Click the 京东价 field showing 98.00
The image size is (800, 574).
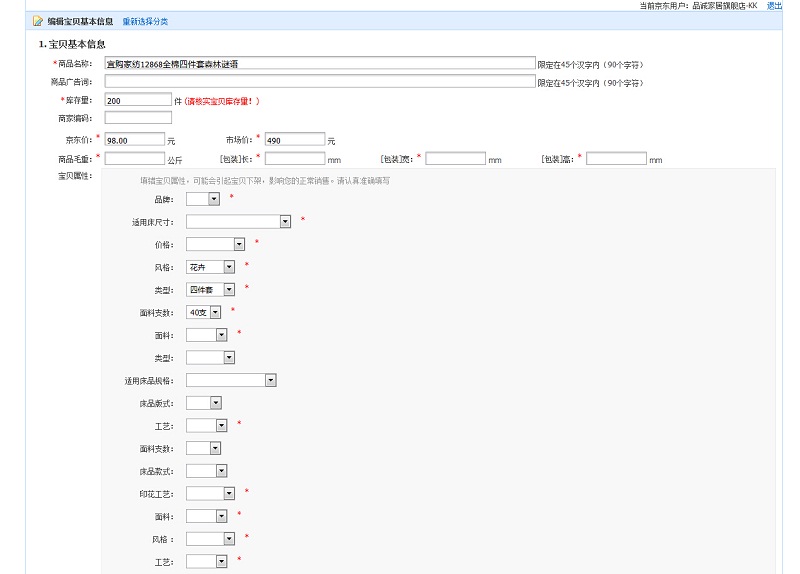134,140
